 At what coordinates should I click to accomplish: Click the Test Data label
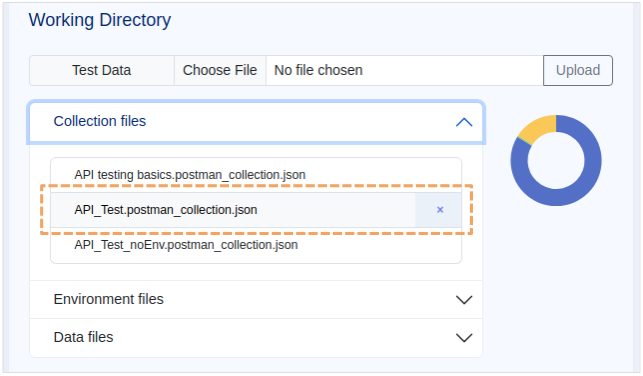point(102,71)
